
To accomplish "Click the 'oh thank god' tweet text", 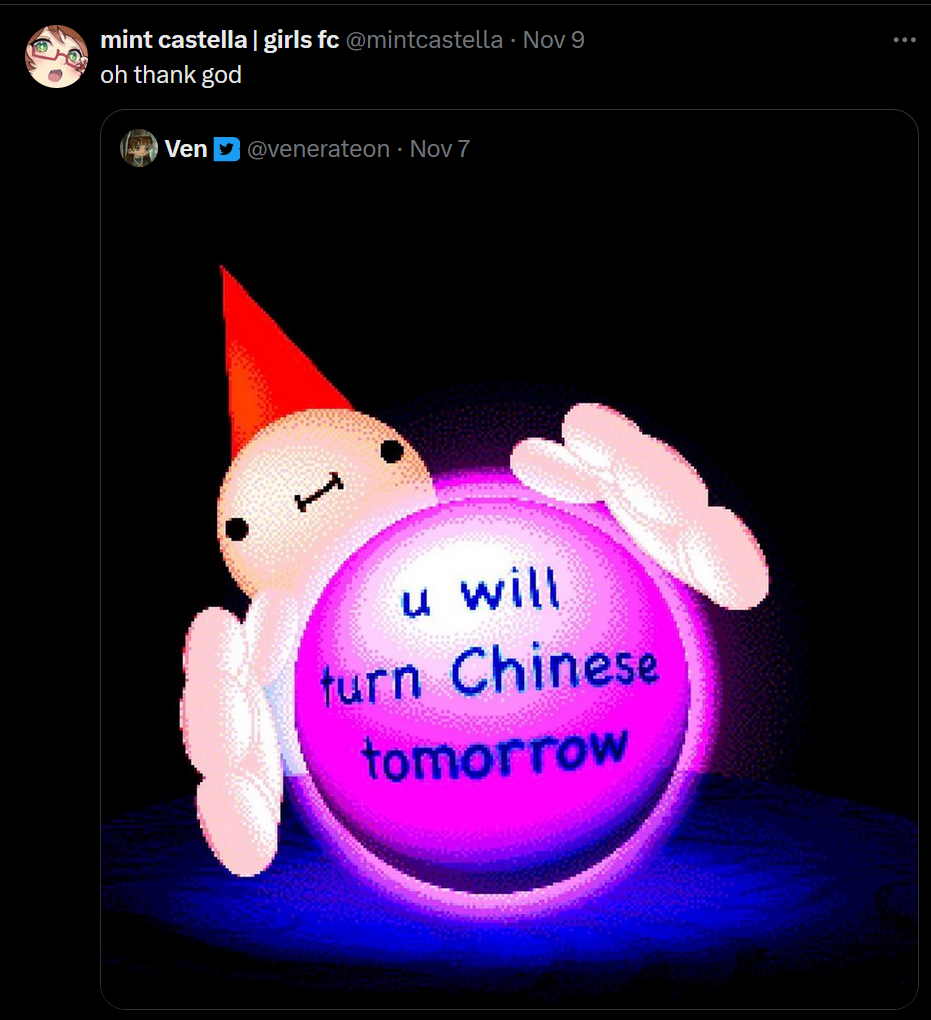I will pyautogui.click(x=171, y=75).
